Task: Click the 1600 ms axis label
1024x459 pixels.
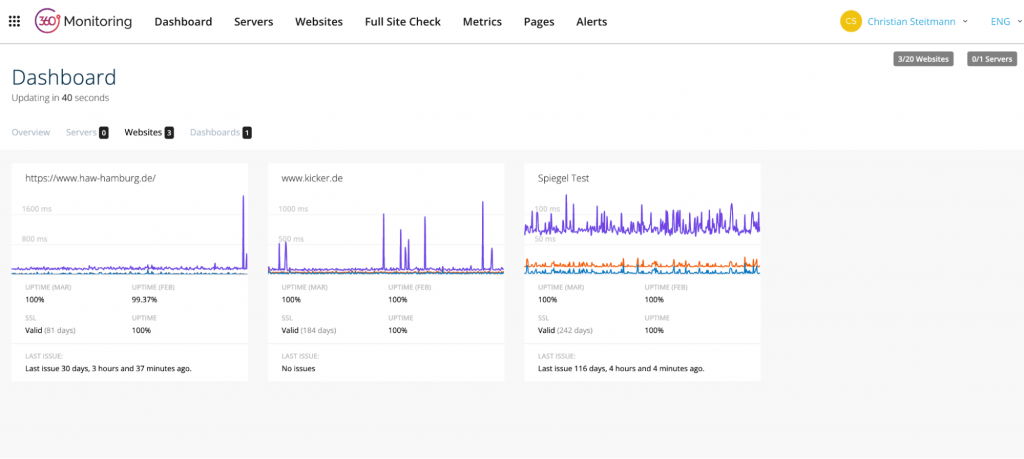Action: [36, 210]
